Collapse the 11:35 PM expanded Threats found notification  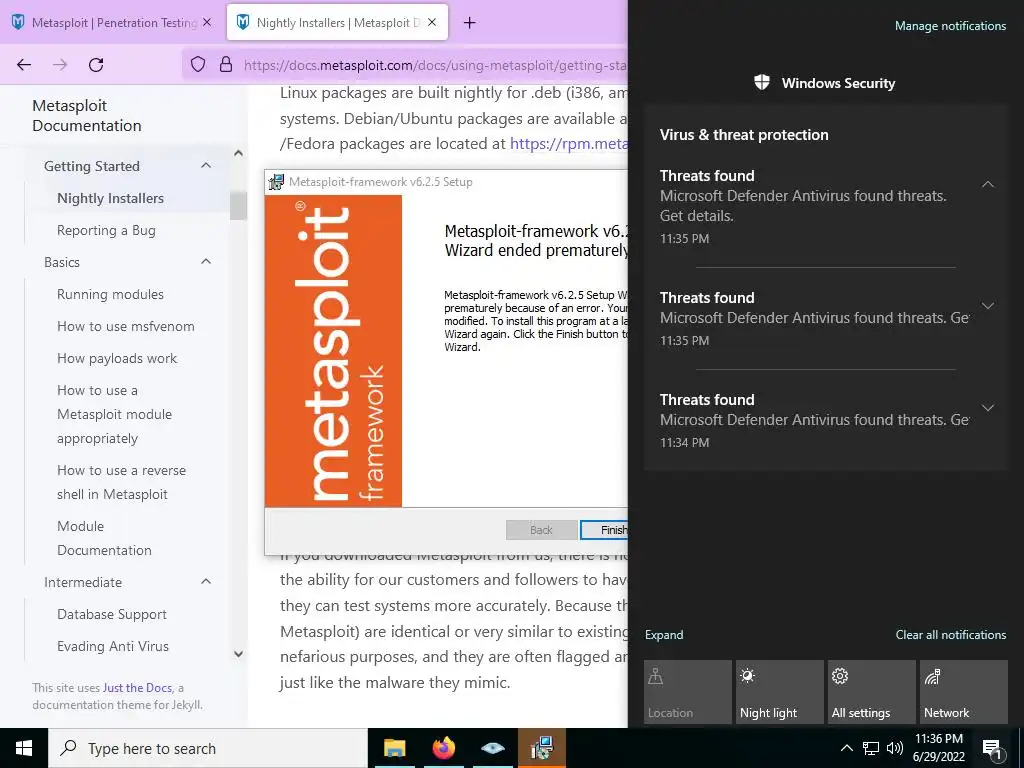(988, 184)
